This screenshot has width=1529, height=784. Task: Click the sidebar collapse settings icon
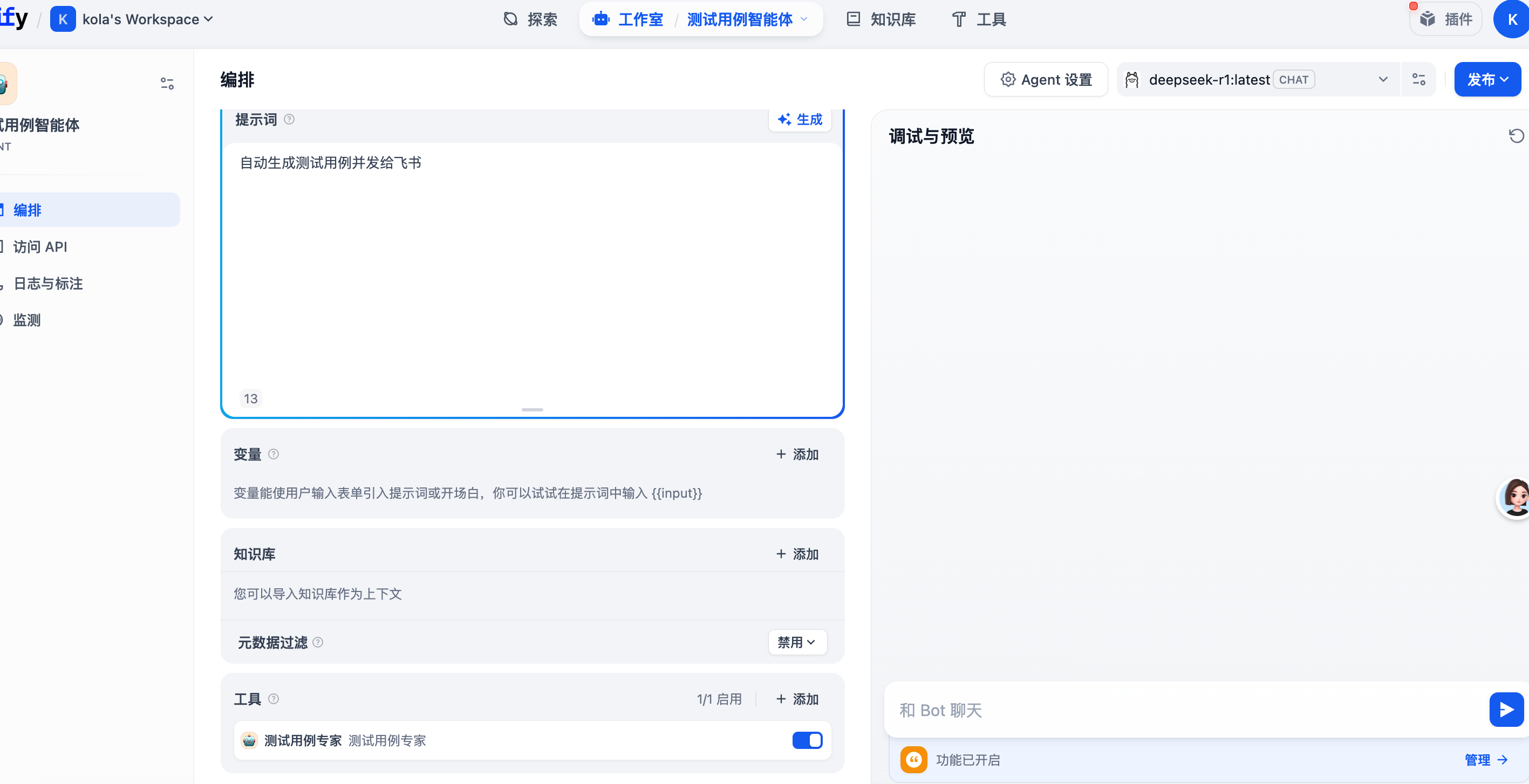167,84
